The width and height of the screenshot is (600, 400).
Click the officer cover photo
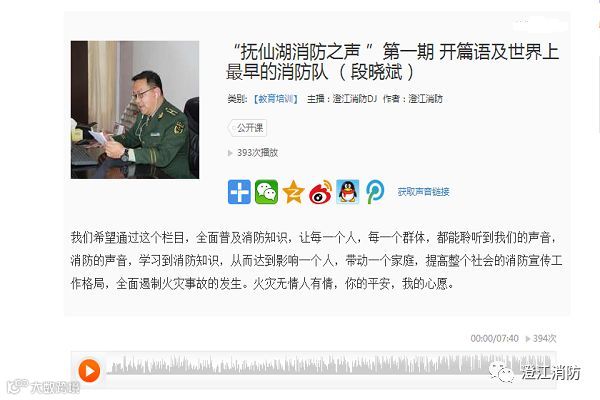[x=135, y=110]
